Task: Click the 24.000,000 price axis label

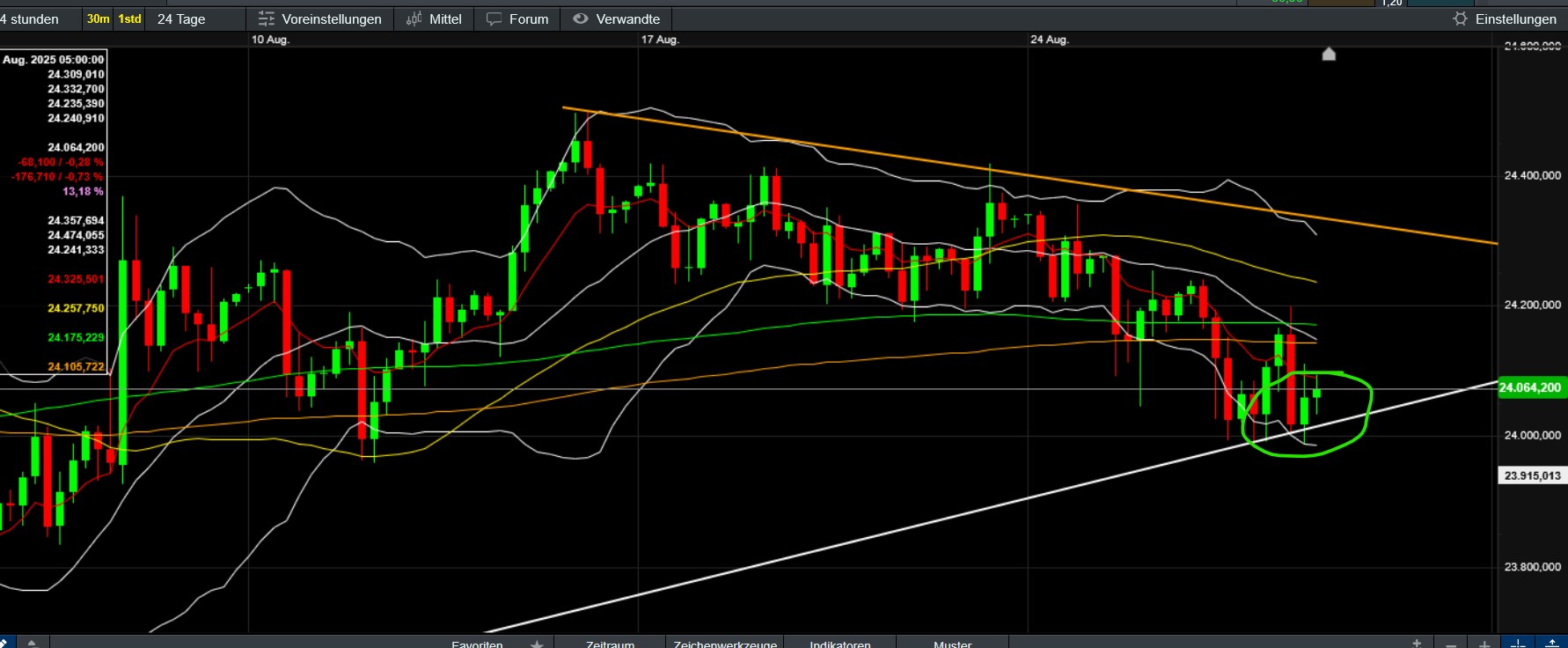Action: point(1532,435)
